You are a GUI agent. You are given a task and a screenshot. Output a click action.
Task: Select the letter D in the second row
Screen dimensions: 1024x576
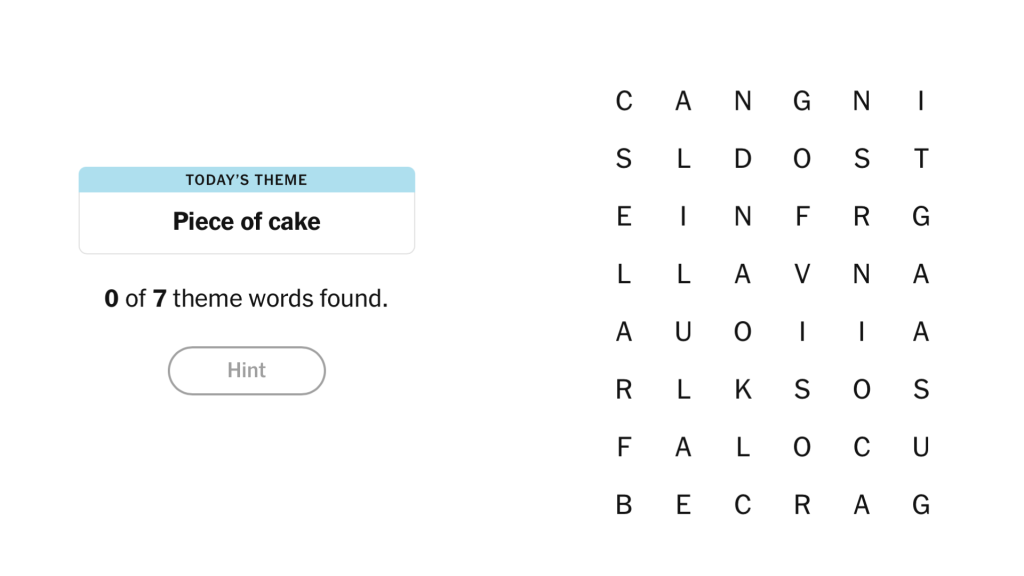(x=743, y=158)
